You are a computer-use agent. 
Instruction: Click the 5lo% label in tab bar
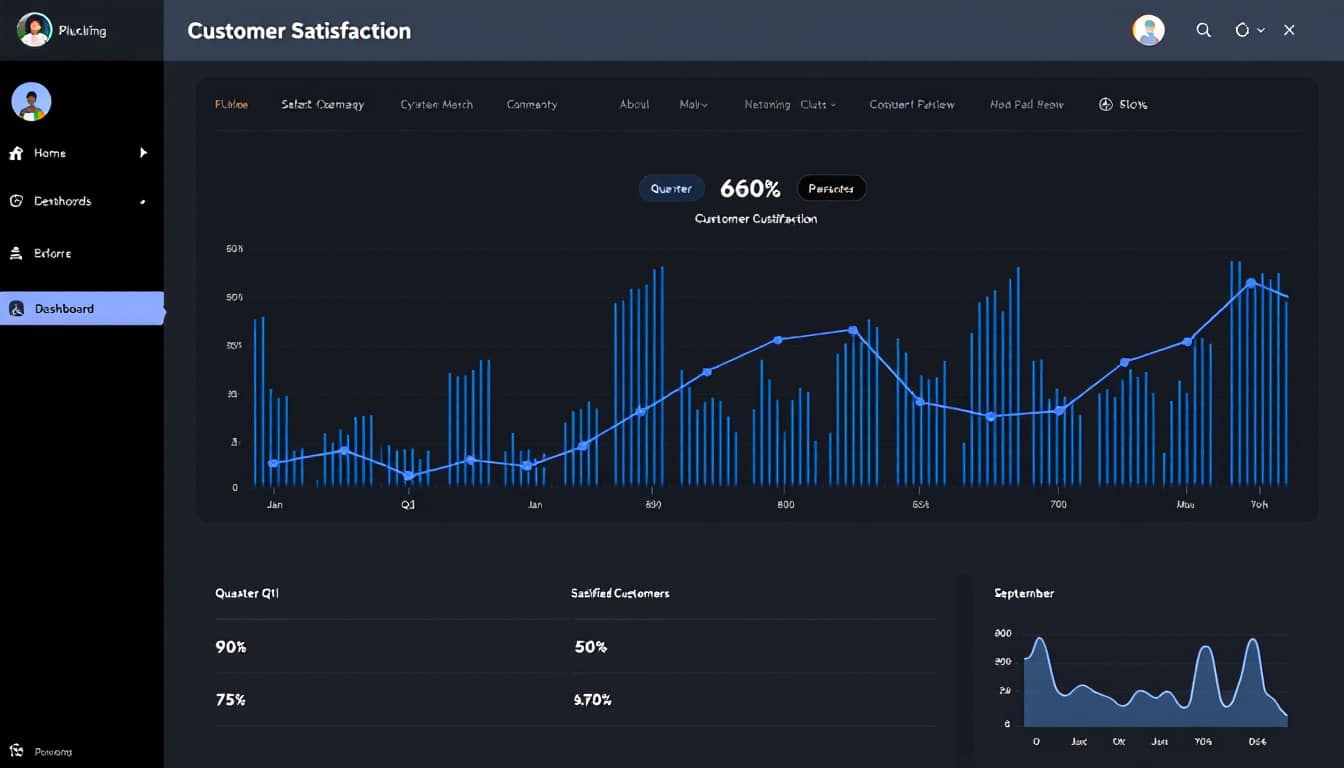point(1133,104)
